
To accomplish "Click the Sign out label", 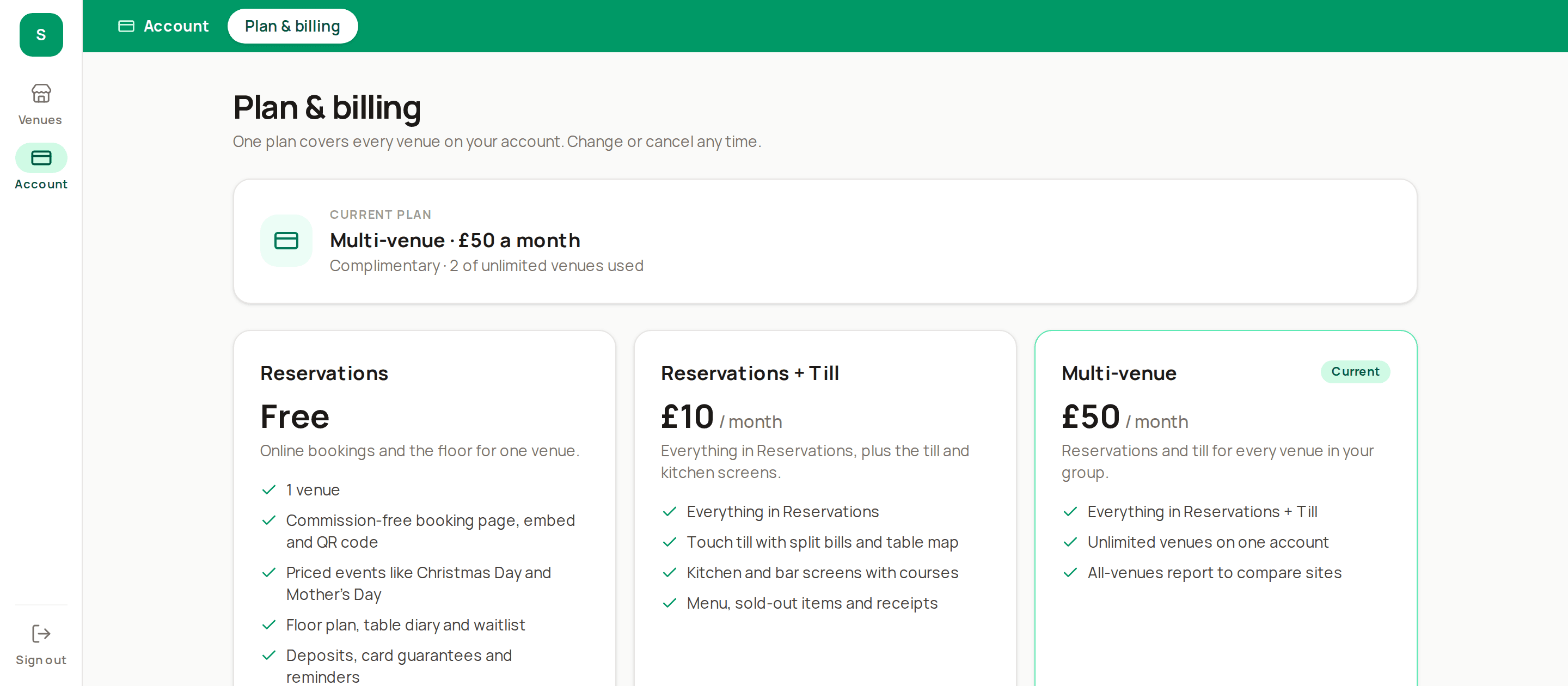I will (x=41, y=660).
